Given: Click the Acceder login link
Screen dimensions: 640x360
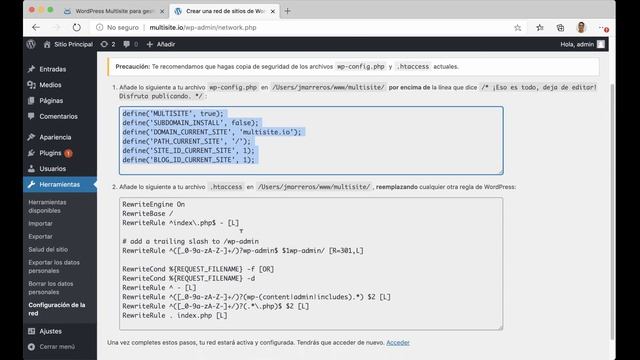Looking at the screenshot, I should pyautogui.click(x=398, y=343).
